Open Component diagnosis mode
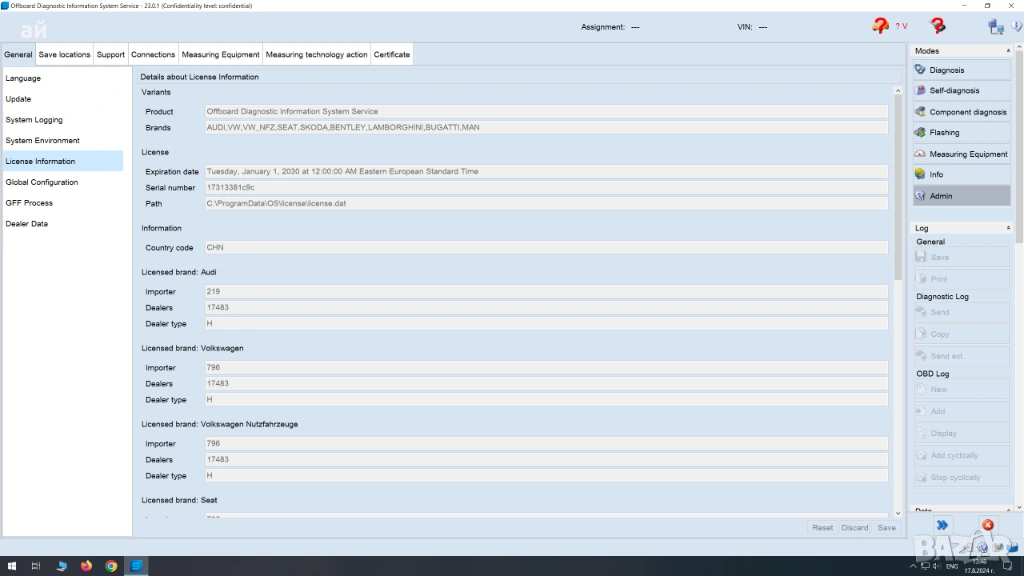 (960, 112)
